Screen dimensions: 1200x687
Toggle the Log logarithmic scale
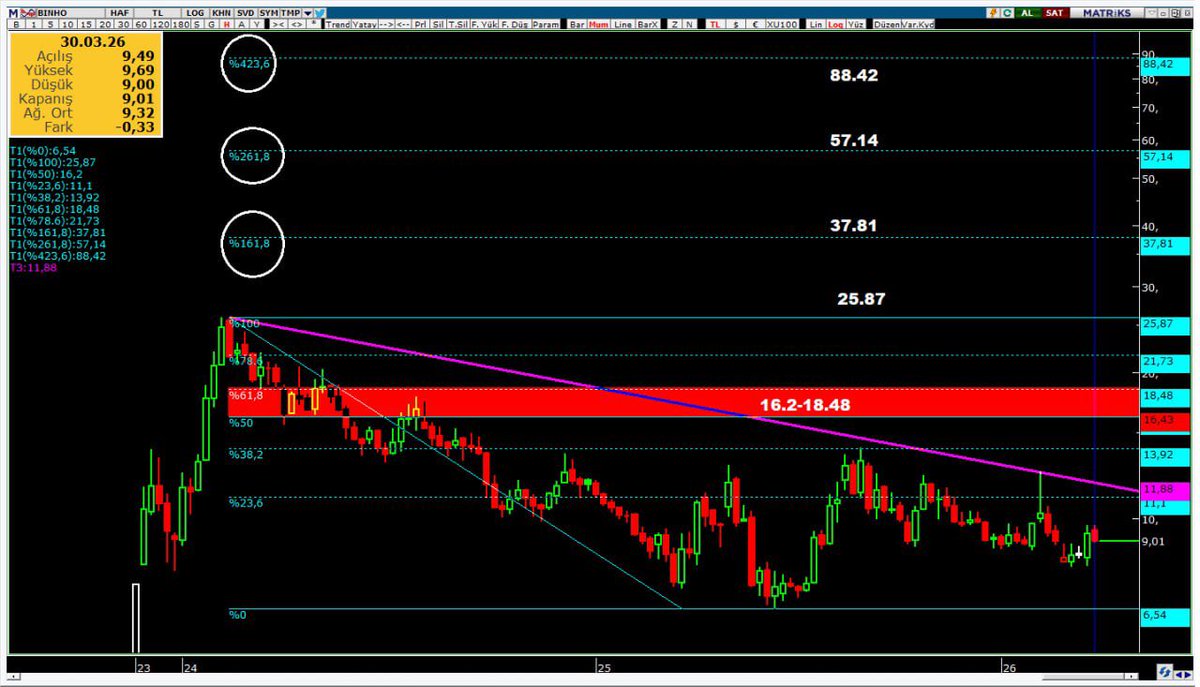coord(835,24)
